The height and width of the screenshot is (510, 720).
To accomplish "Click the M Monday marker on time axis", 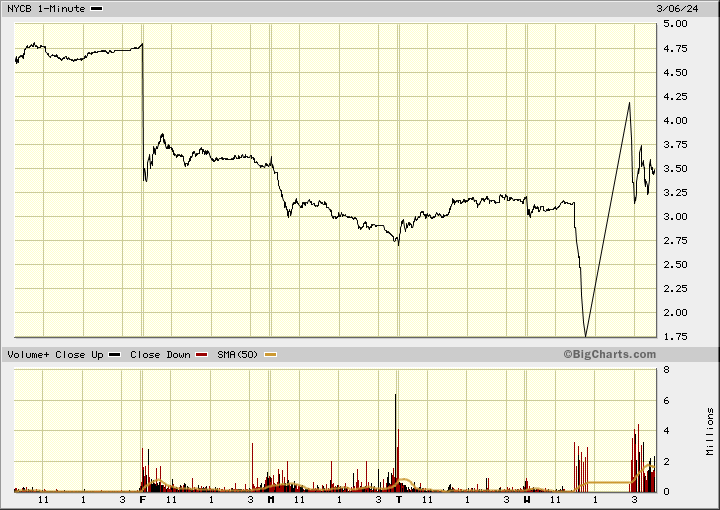I will [x=271, y=499].
